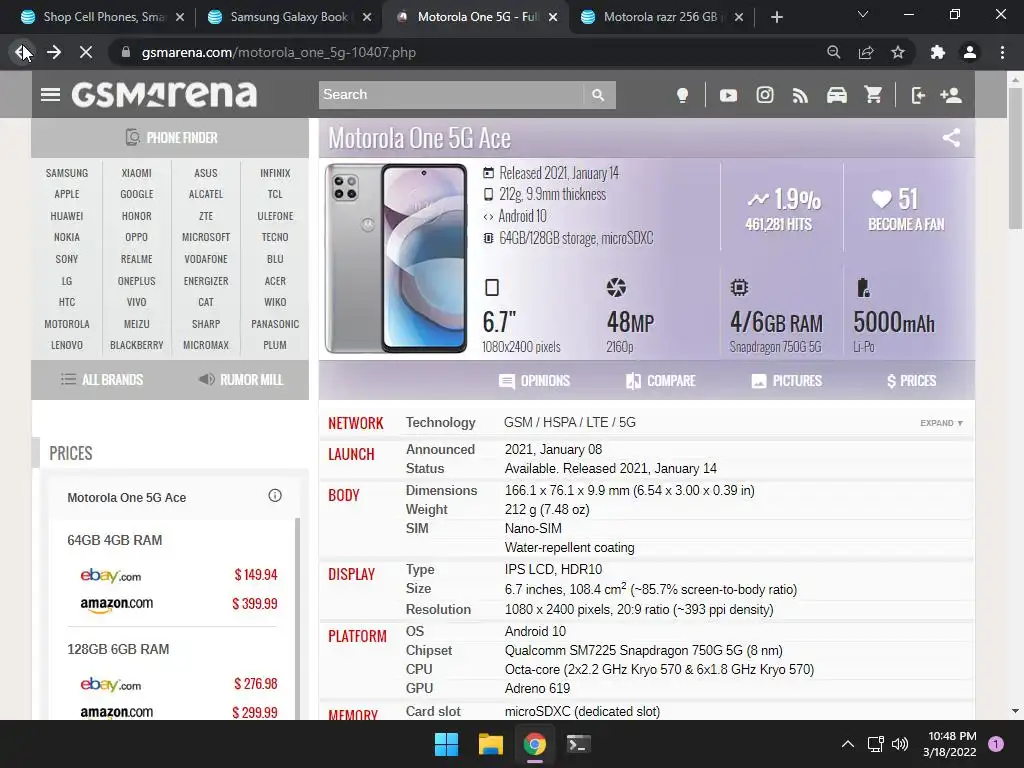Expand the Network specs section
This screenshot has width=1024, height=768.
(941, 423)
